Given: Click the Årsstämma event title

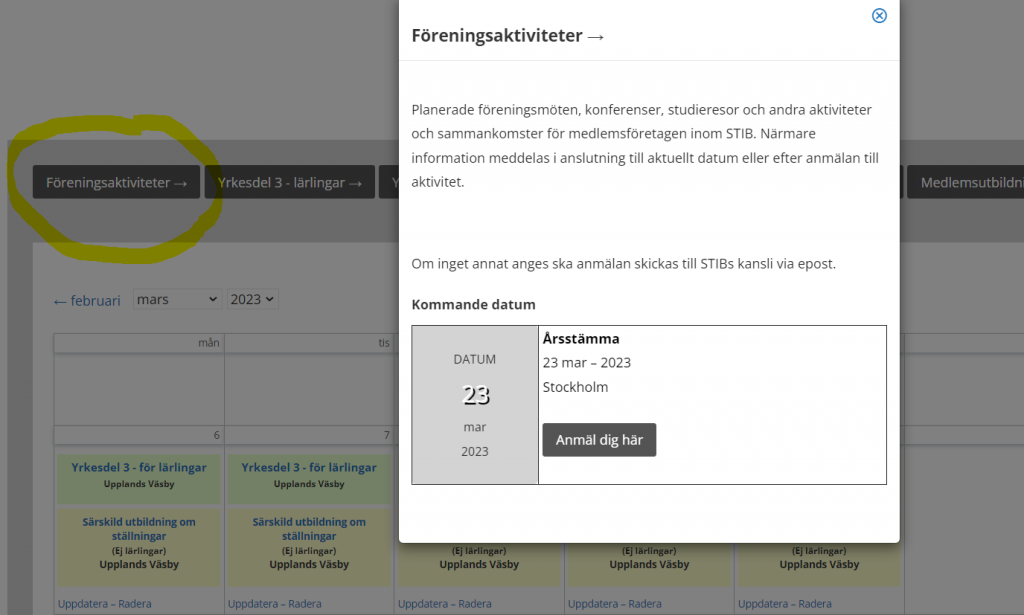Looking at the screenshot, I should [x=580, y=339].
